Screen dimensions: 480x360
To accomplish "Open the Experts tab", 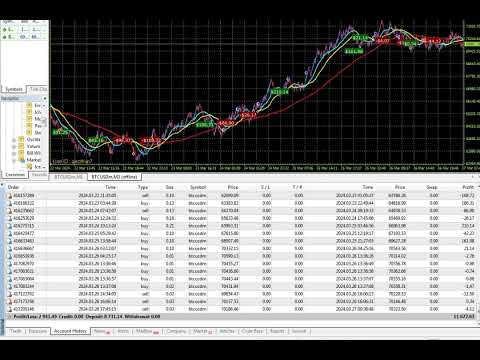I will (277, 331).
